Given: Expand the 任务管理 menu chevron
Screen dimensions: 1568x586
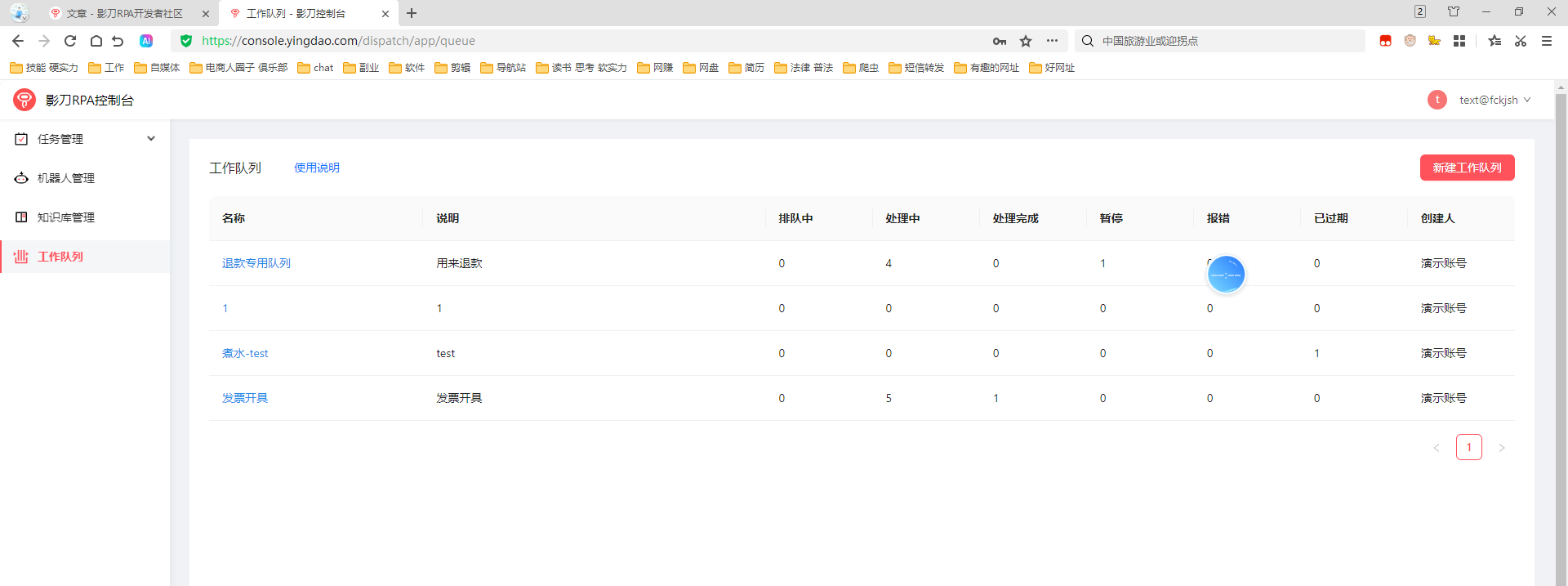Looking at the screenshot, I should pos(151,139).
